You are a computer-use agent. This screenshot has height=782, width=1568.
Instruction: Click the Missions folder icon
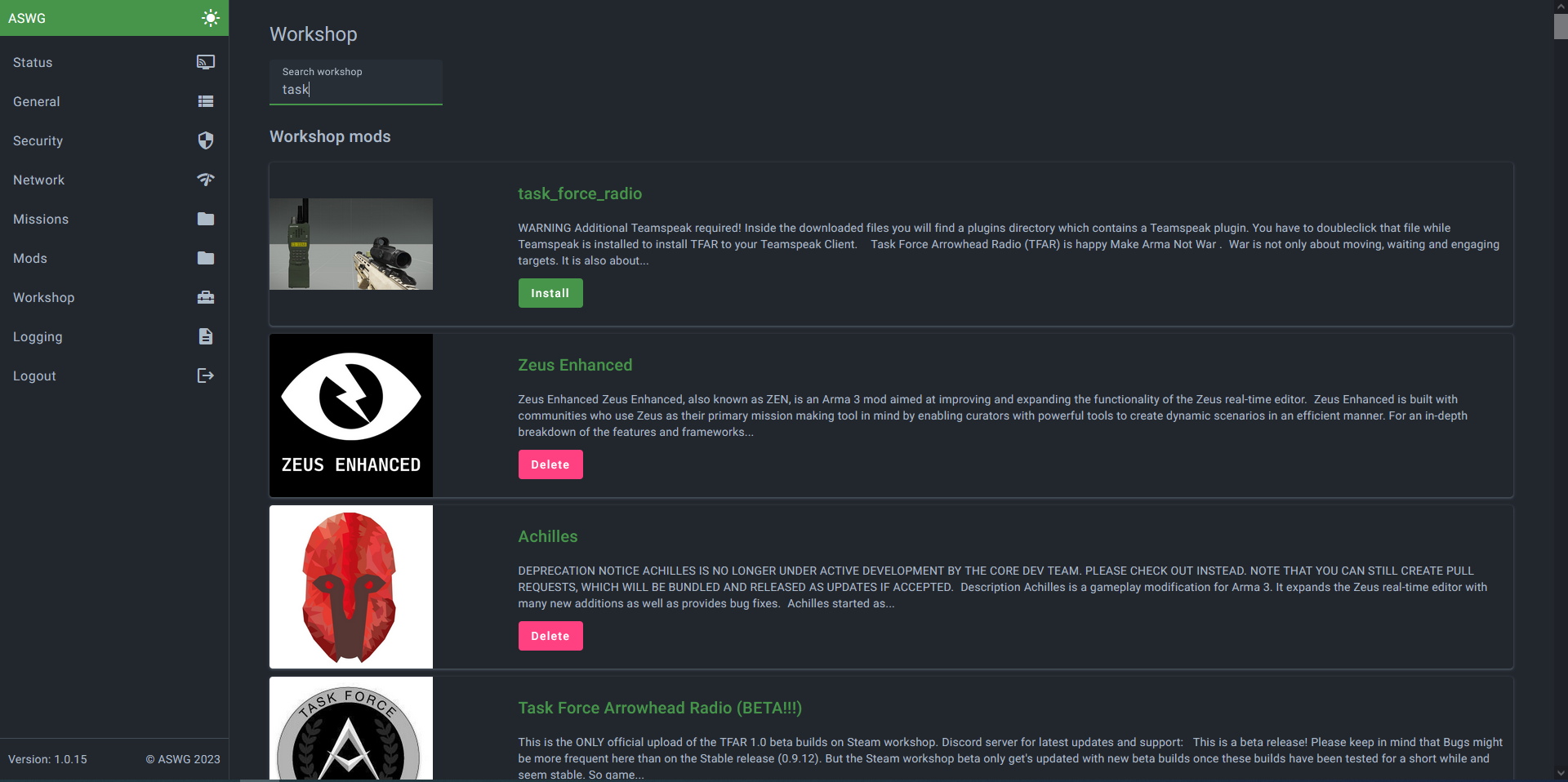(206, 219)
